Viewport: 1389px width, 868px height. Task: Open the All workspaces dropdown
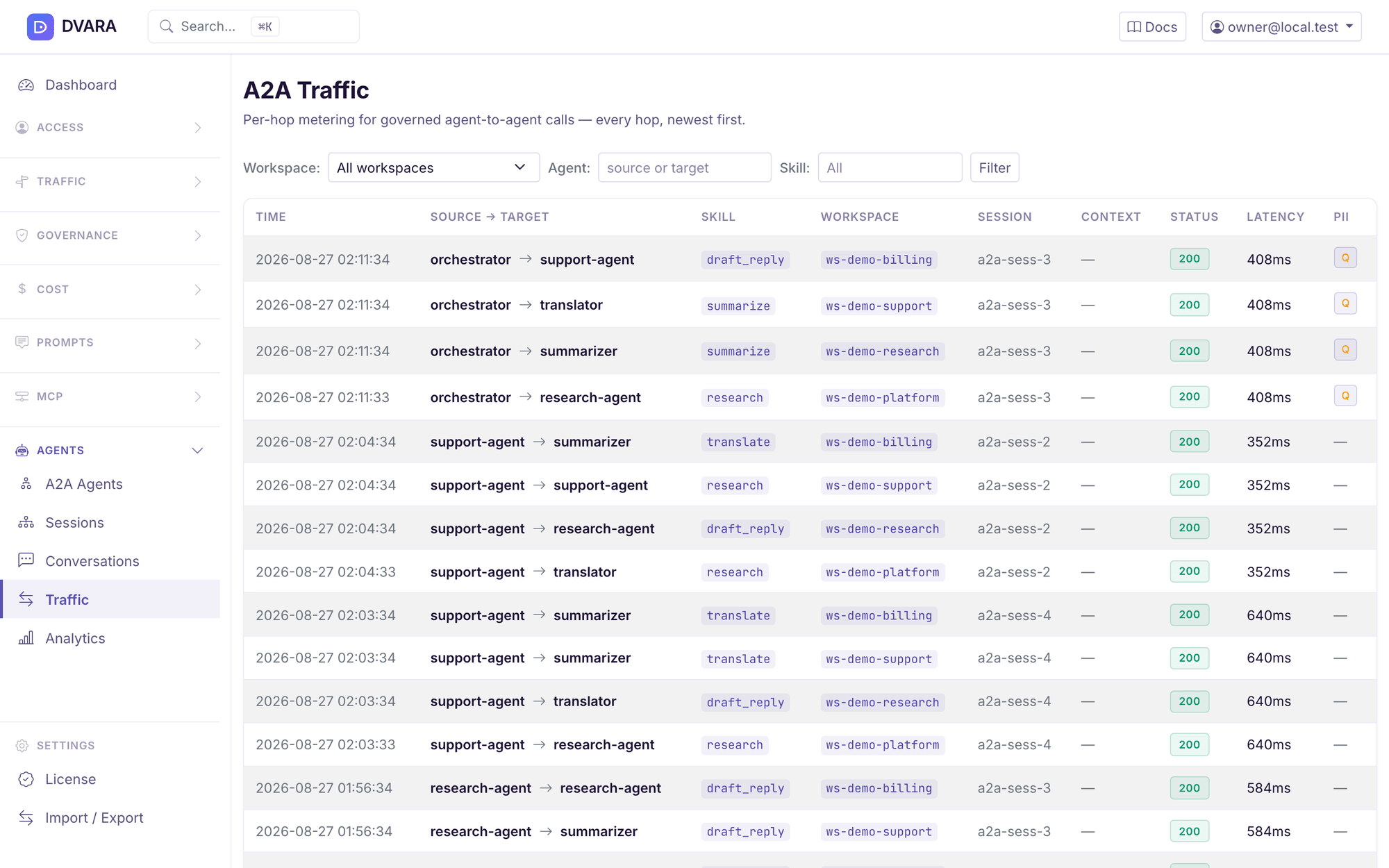(x=433, y=167)
